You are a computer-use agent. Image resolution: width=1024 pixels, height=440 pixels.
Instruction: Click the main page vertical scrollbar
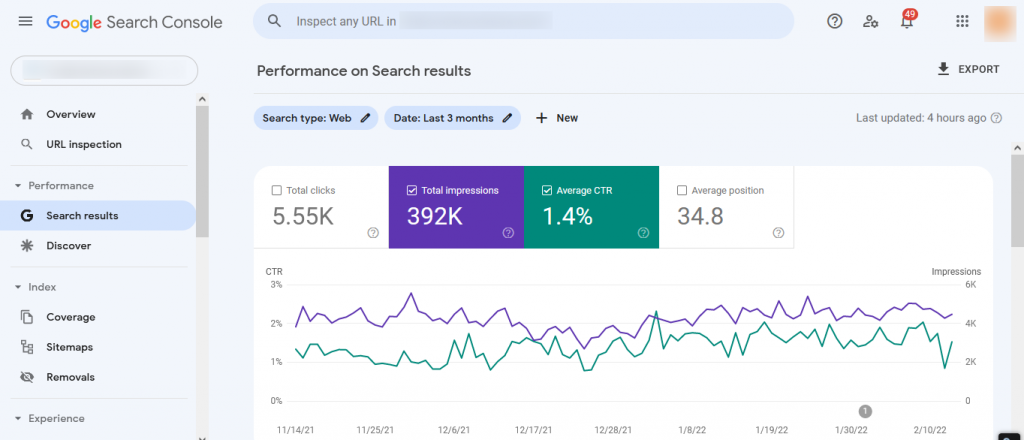click(x=1017, y=202)
